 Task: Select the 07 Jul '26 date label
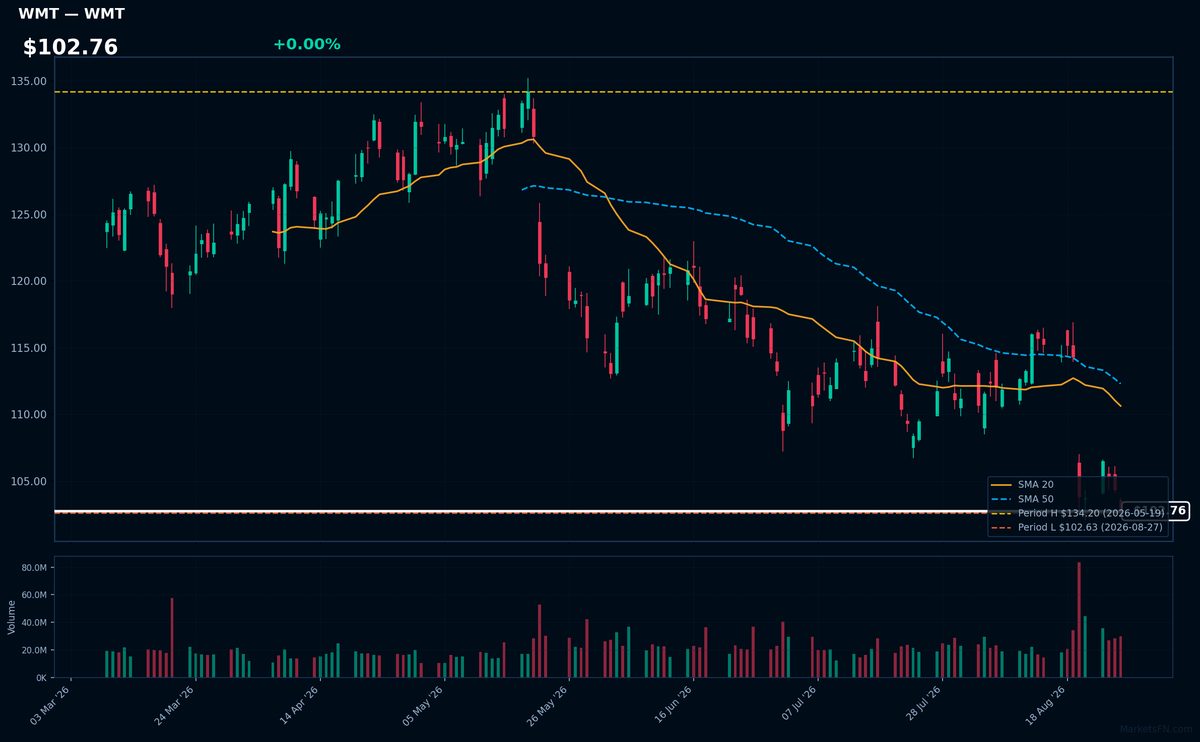(795, 706)
